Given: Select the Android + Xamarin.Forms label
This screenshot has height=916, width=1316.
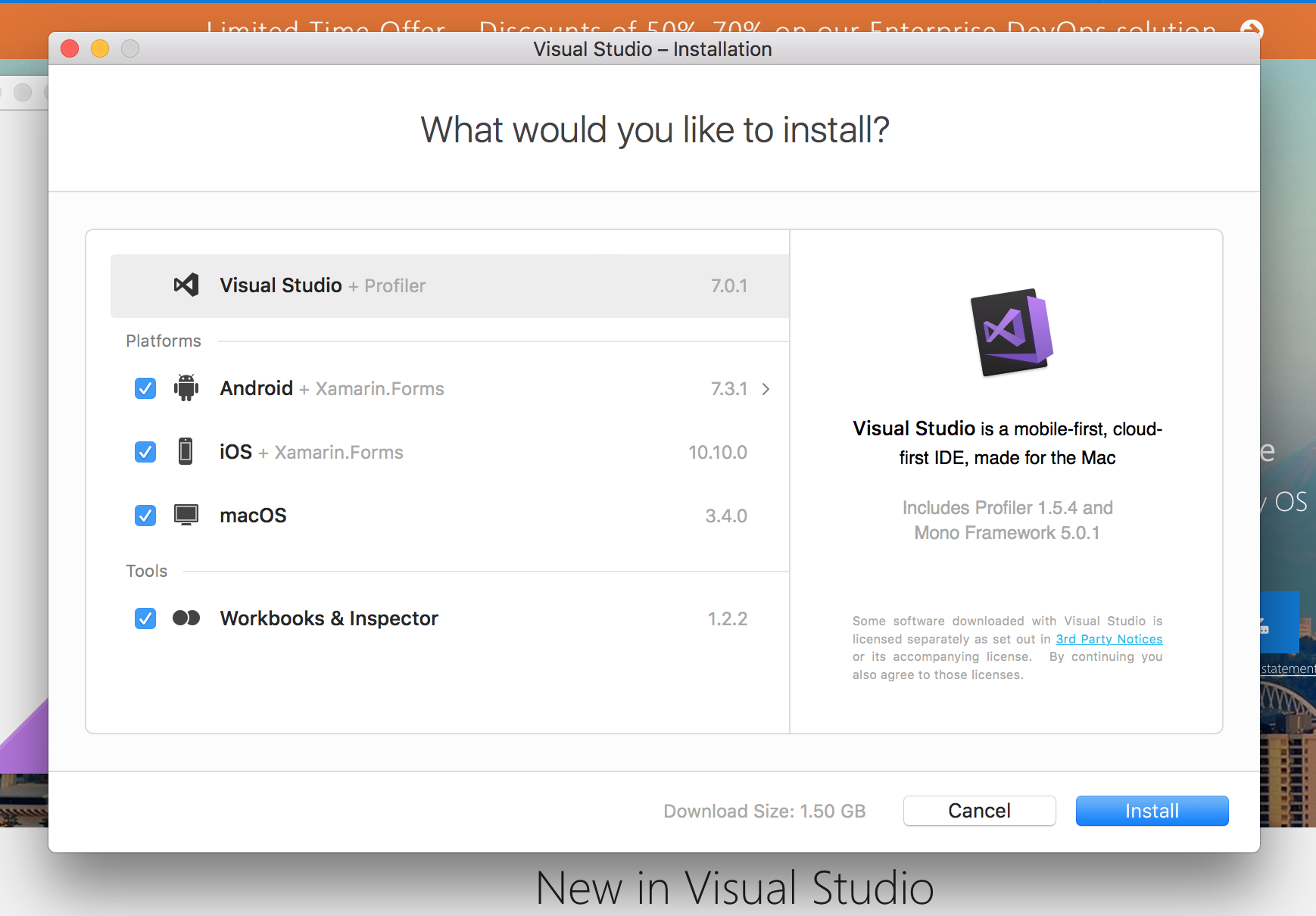Looking at the screenshot, I should point(332,388).
